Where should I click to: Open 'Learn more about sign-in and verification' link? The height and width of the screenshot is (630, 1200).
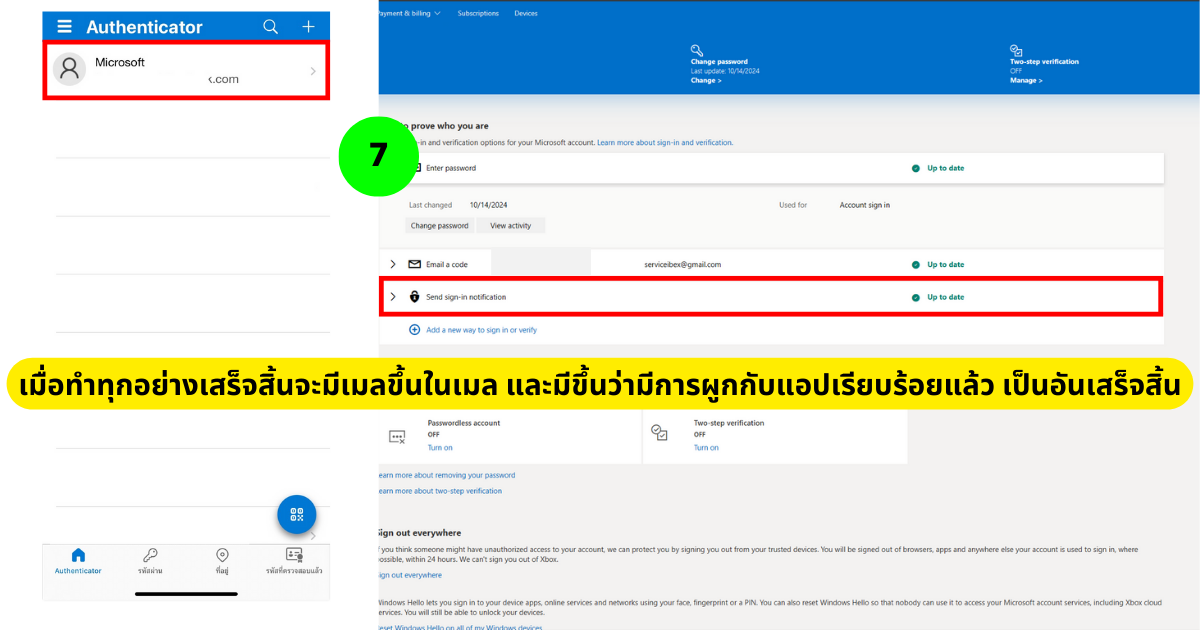tap(664, 143)
